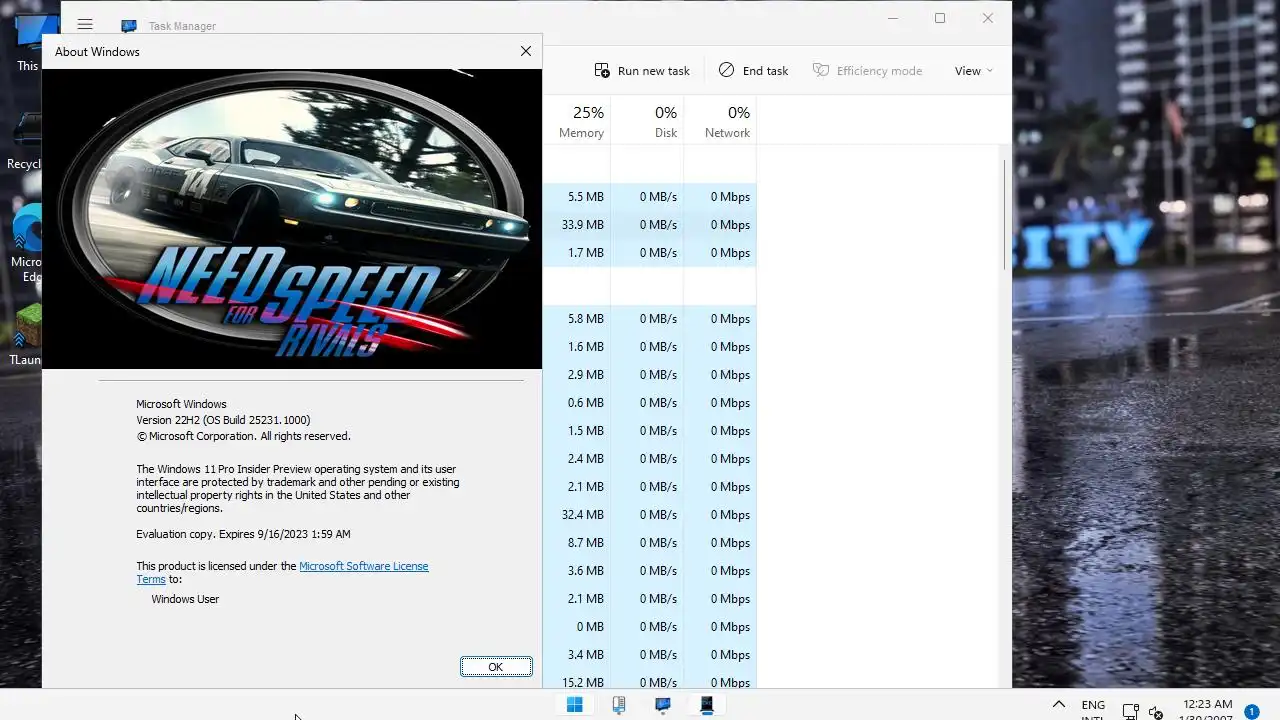
Task: Open the Task Manager taskbar icon
Action: (663, 705)
